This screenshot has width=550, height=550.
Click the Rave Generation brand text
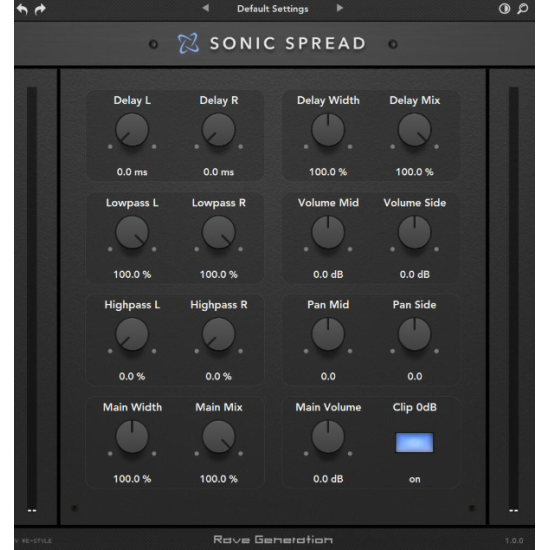point(273,539)
